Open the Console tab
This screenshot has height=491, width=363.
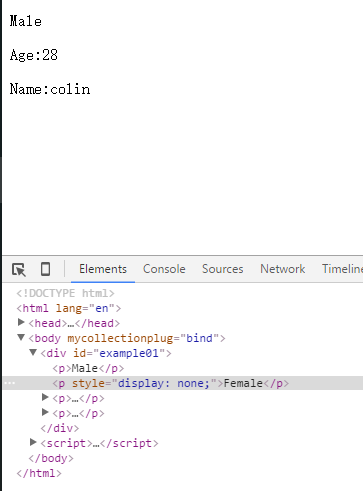click(164, 269)
